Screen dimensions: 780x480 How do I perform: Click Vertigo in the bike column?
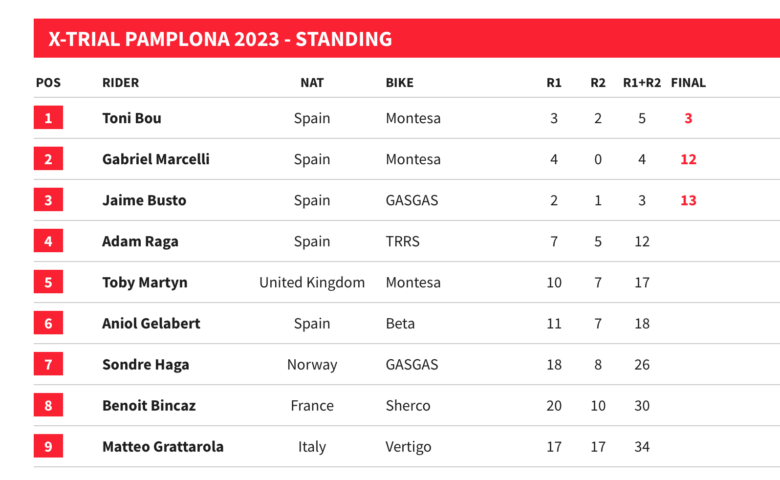(x=408, y=446)
